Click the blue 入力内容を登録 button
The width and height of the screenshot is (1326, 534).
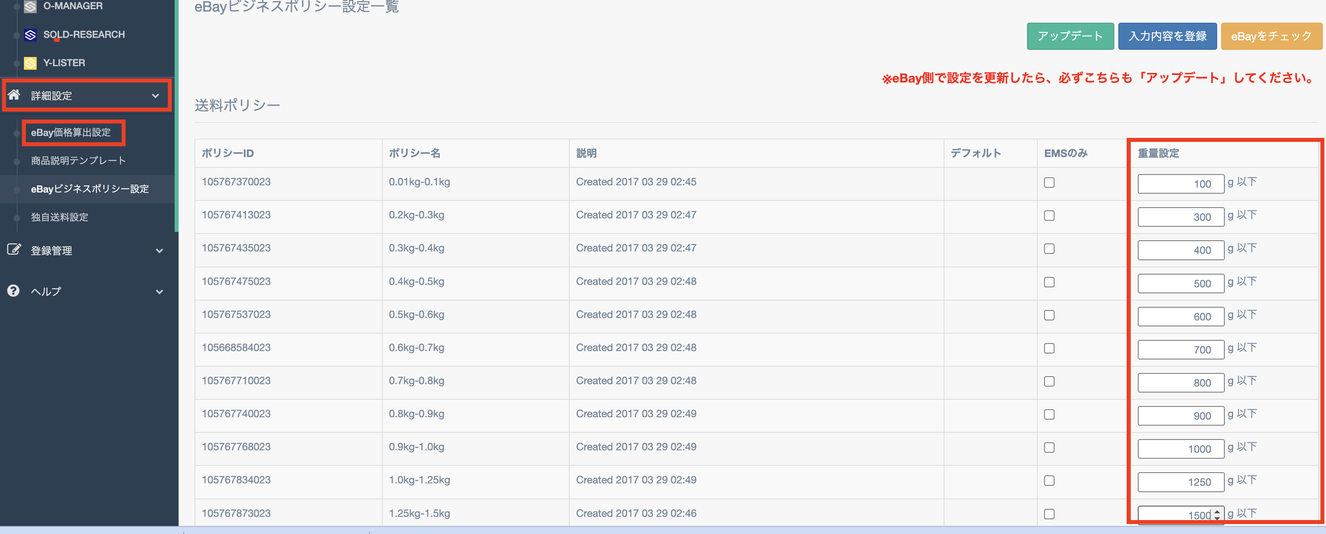[1167, 36]
